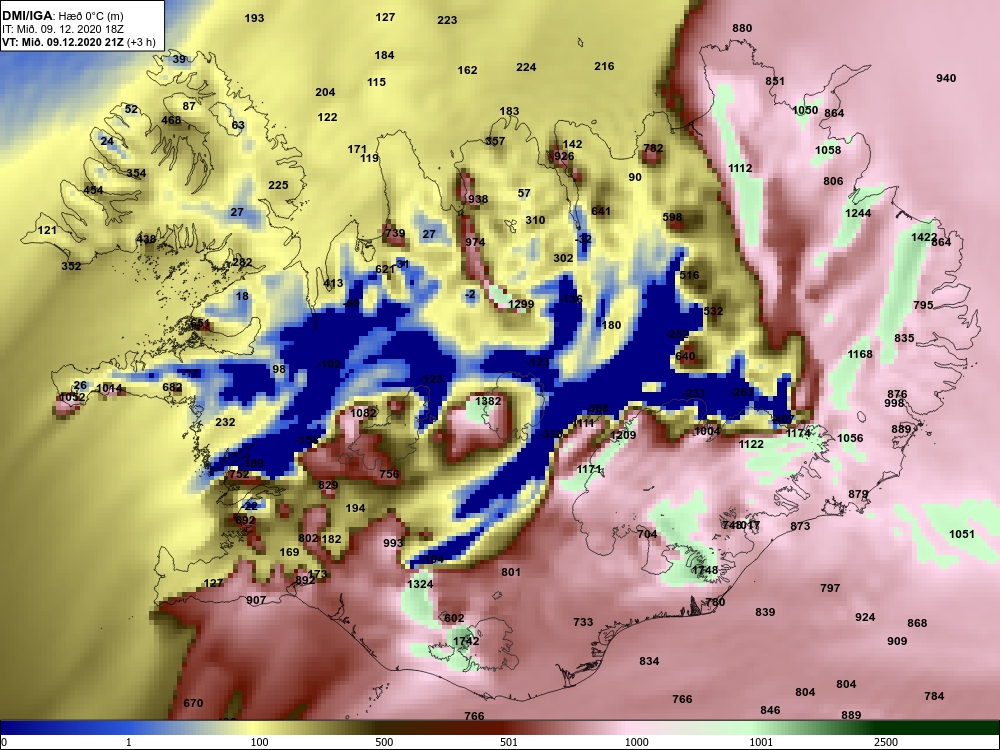Screen dimensions: 1000x750
Task: Click the map value '1051'
Action: 962,534
